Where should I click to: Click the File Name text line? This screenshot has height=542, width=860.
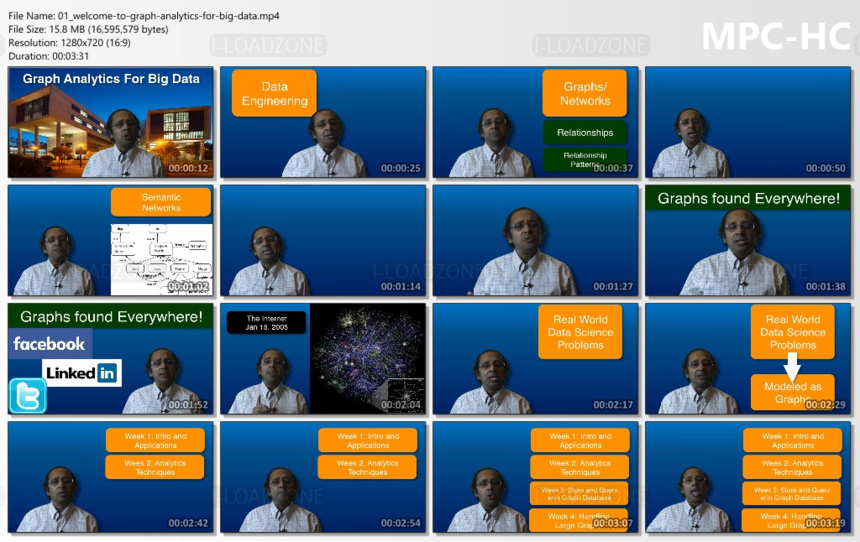pos(144,16)
